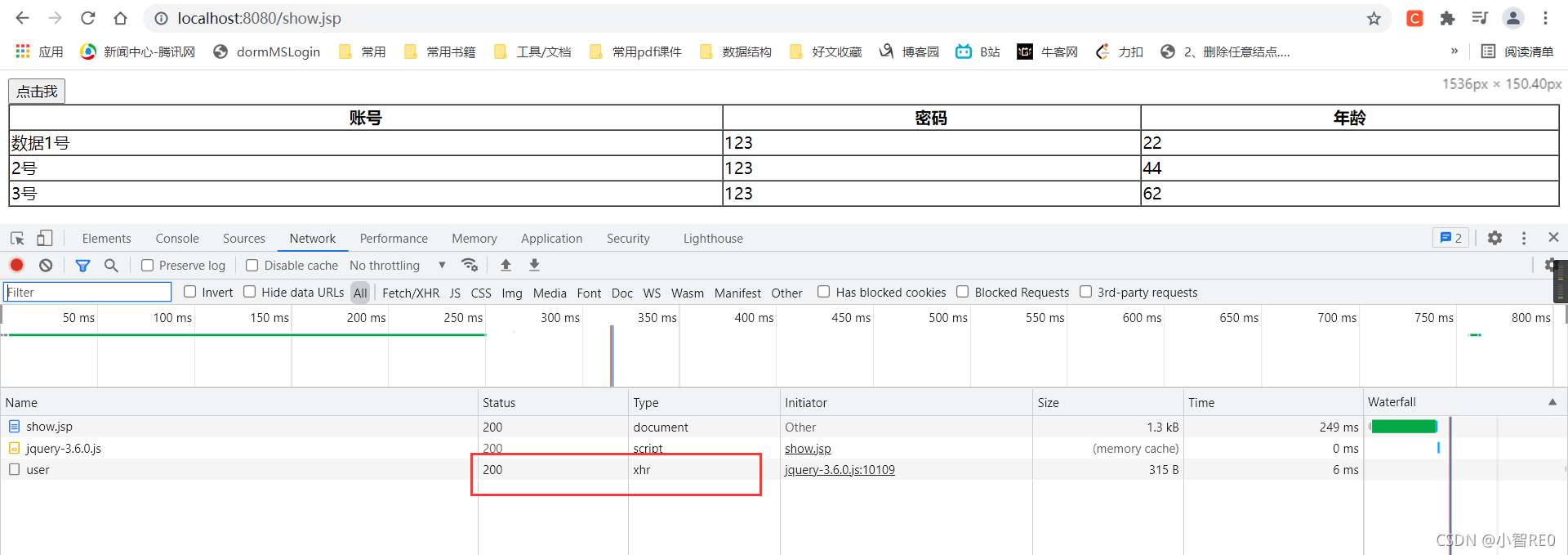Viewport: 1568px width, 555px height.
Task: Click the address bar URL
Action: point(259,18)
